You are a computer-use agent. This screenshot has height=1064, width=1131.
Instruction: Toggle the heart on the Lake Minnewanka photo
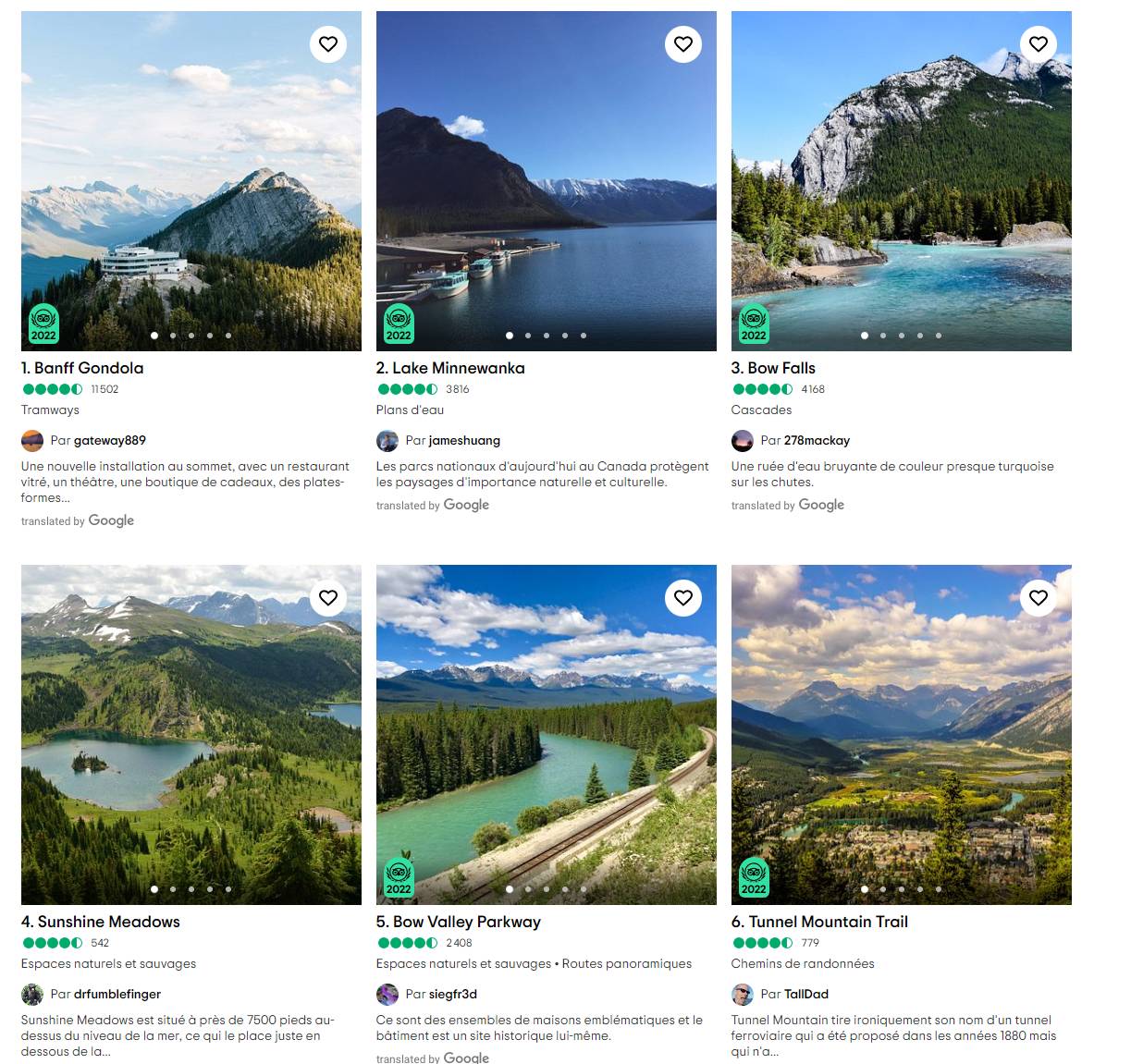tap(683, 43)
